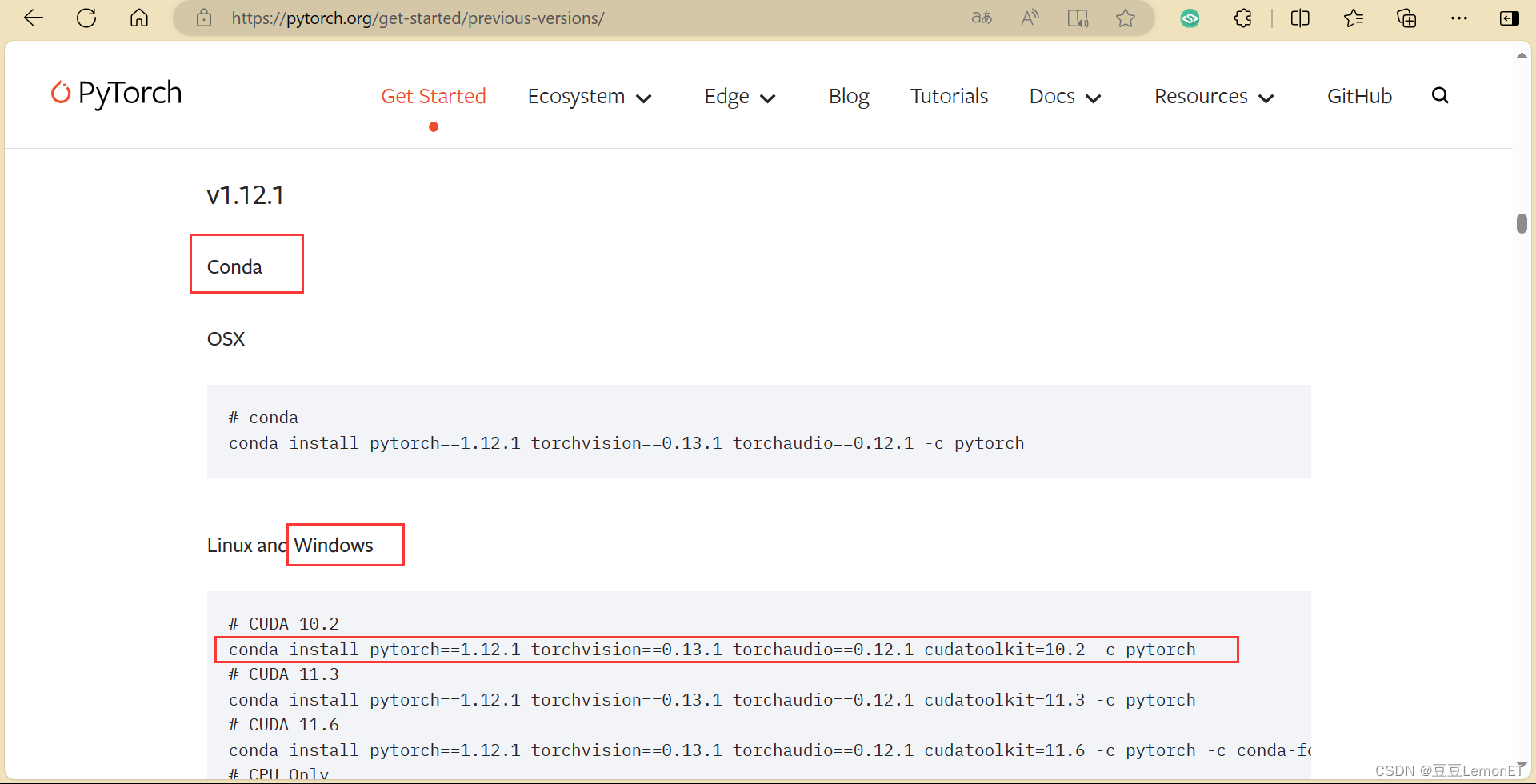Expand the Ecosystem dropdown menu
Screen dimensions: 1536x784
pyautogui.click(x=590, y=97)
